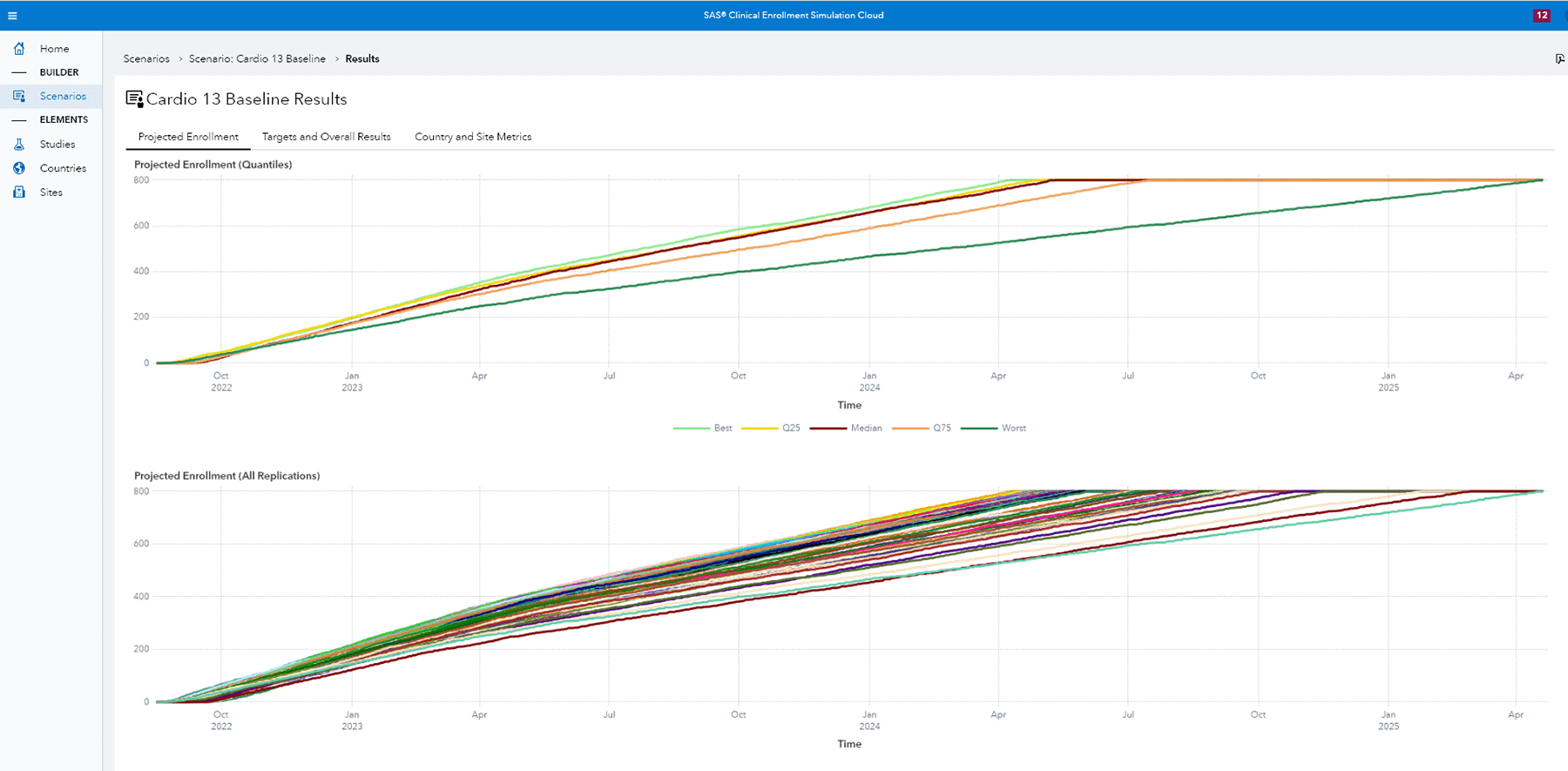1568x771 pixels.
Task: Click the Scenarios sidebar icon
Action: click(19, 96)
